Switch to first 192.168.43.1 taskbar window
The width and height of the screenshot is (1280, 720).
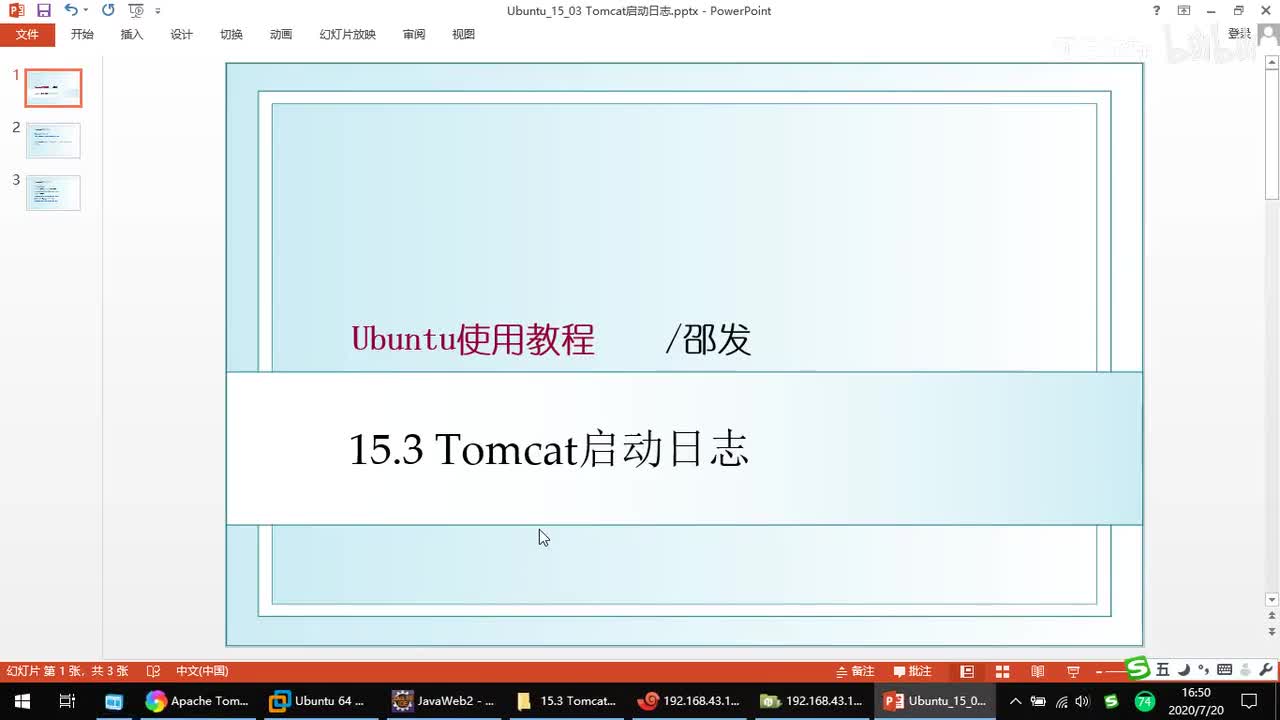tap(689, 701)
